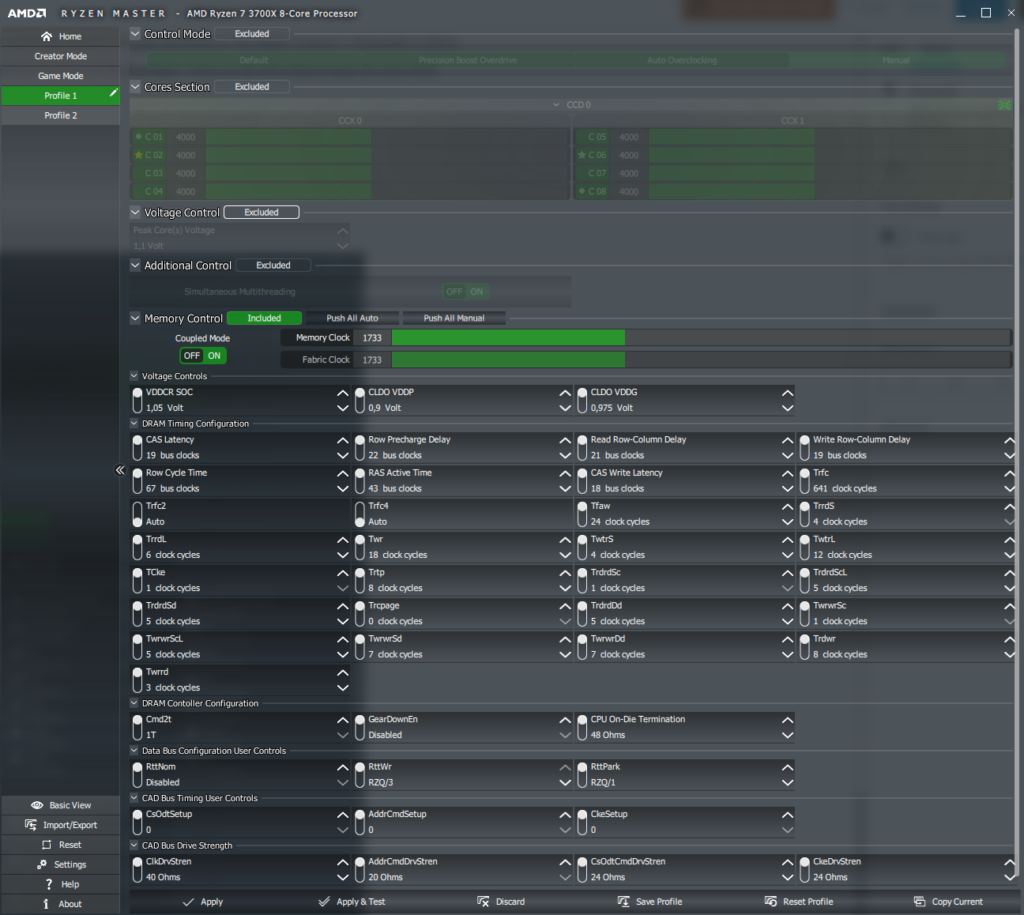
Task: Click the Fabric Clock slider bar
Action: coord(701,360)
